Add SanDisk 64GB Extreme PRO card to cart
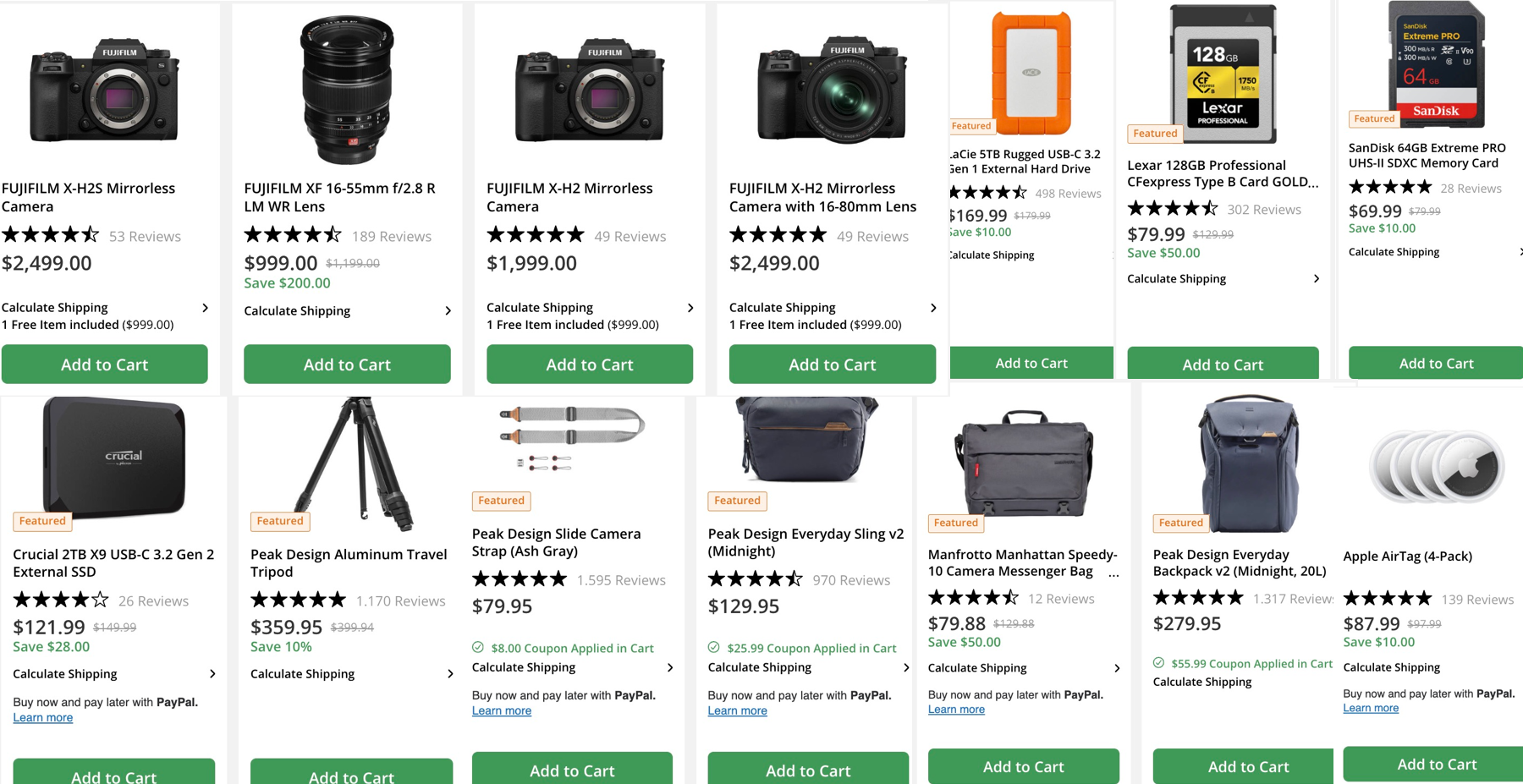This screenshot has width=1523, height=784. (1435, 364)
